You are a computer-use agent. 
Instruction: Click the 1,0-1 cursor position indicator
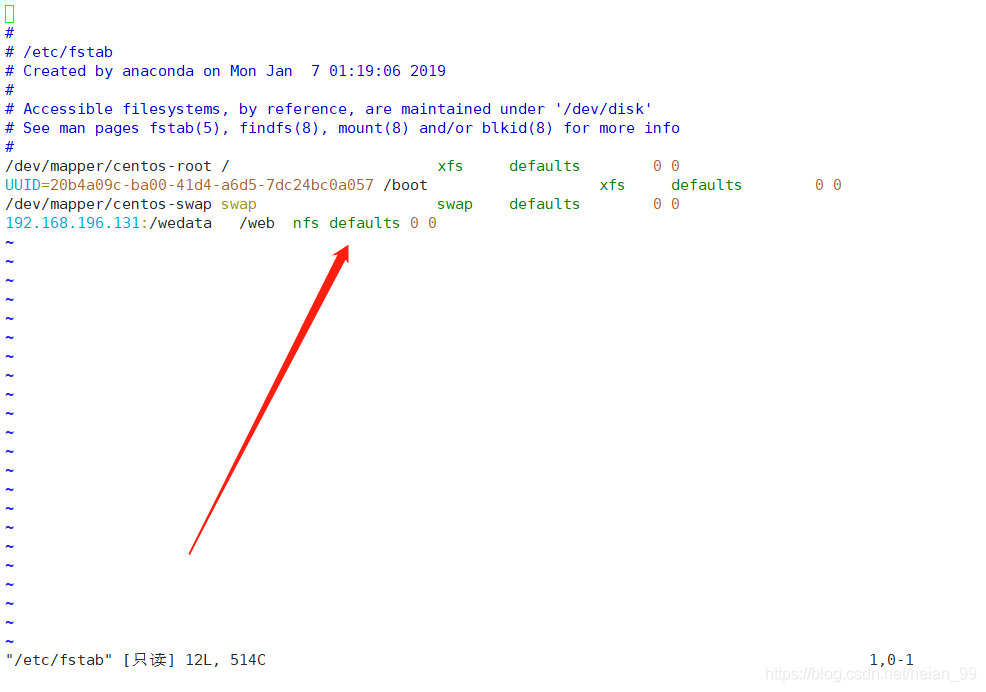[x=892, y=660]
